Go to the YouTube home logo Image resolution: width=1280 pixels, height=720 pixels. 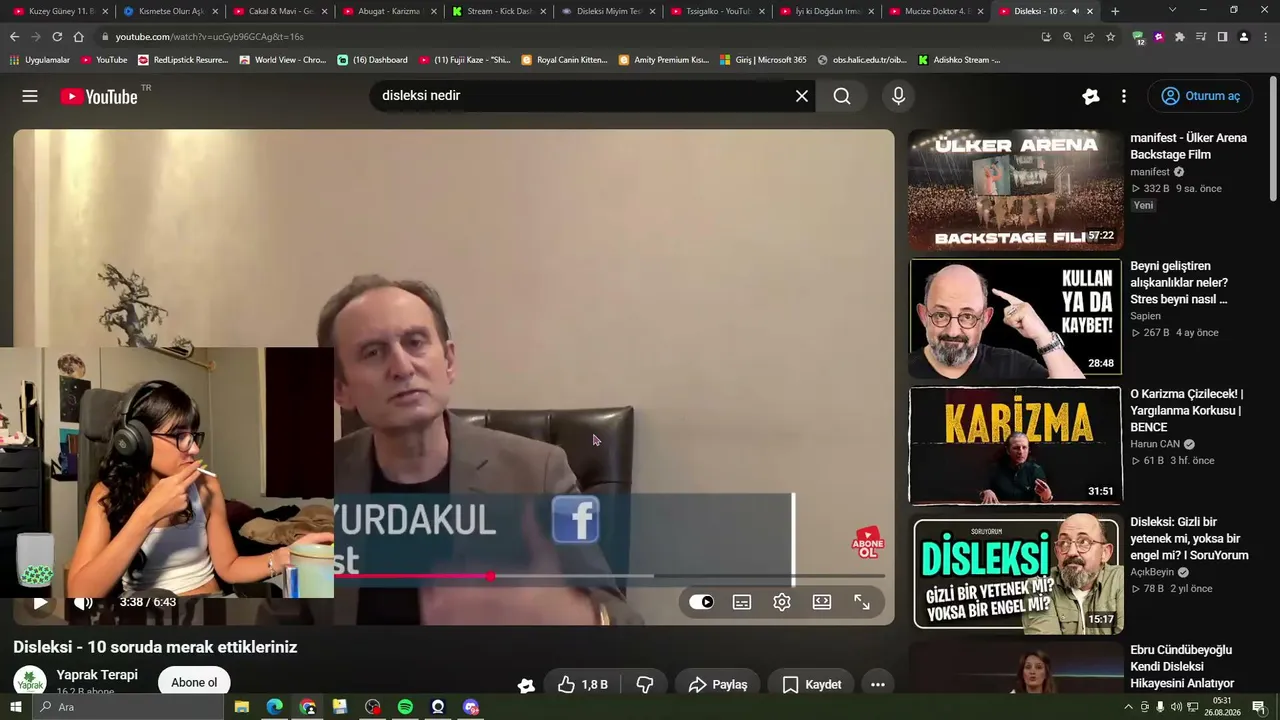[98, 96]
